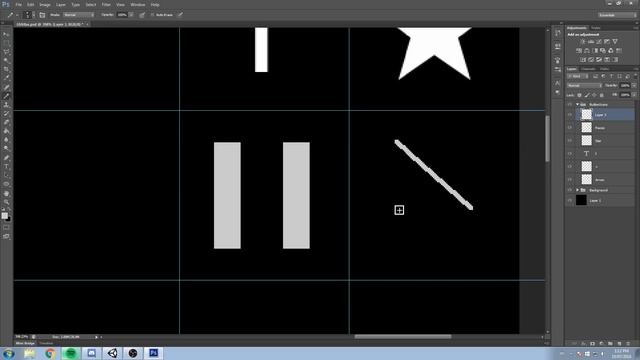640x360 pixels.
Task: Click the lock transparent pixels icon
Action: [x=579, y=95]
